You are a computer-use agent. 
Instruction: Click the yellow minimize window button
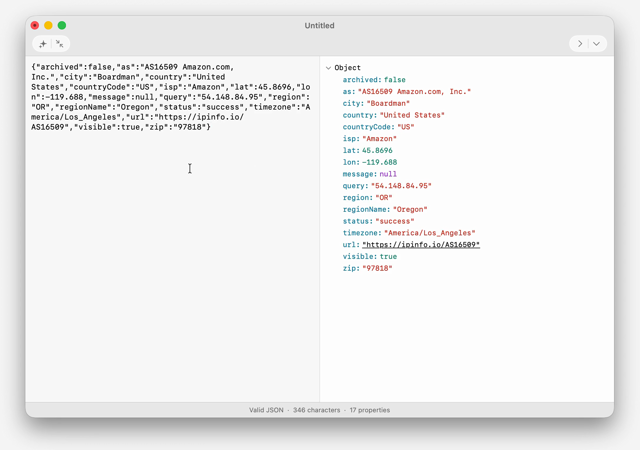(x=49, y=25)
